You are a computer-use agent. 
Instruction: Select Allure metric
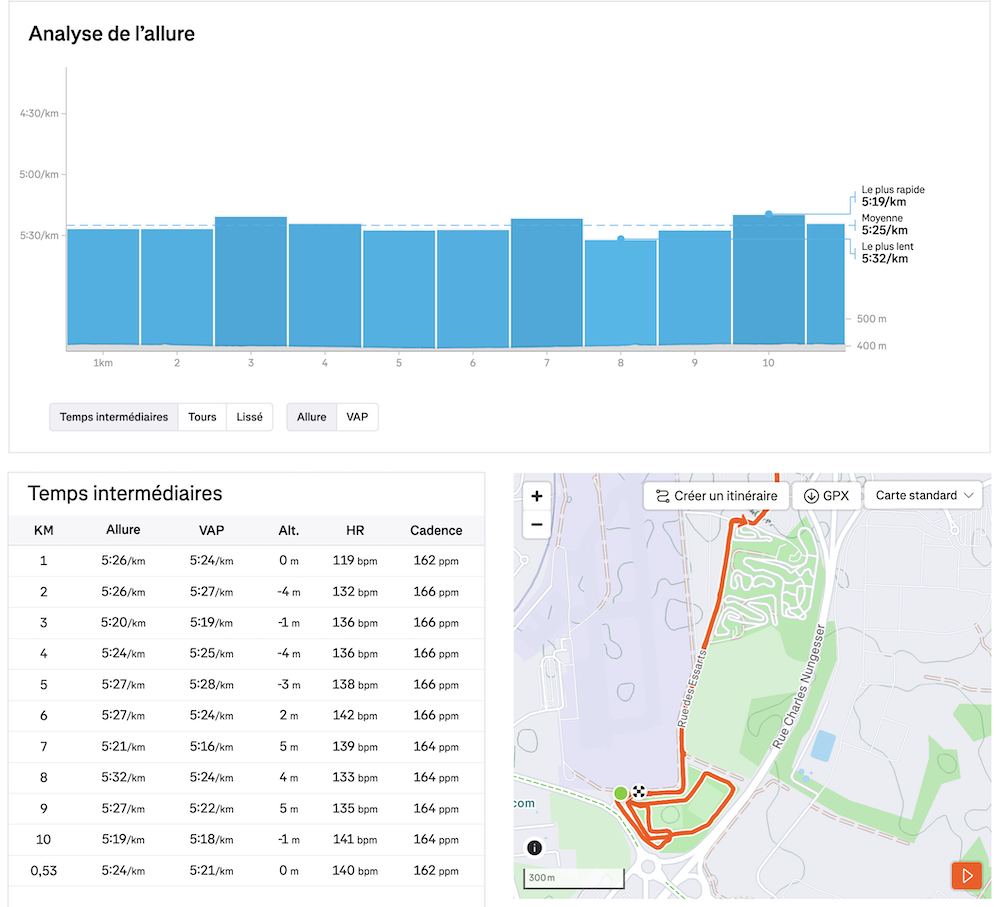point(312,417)
